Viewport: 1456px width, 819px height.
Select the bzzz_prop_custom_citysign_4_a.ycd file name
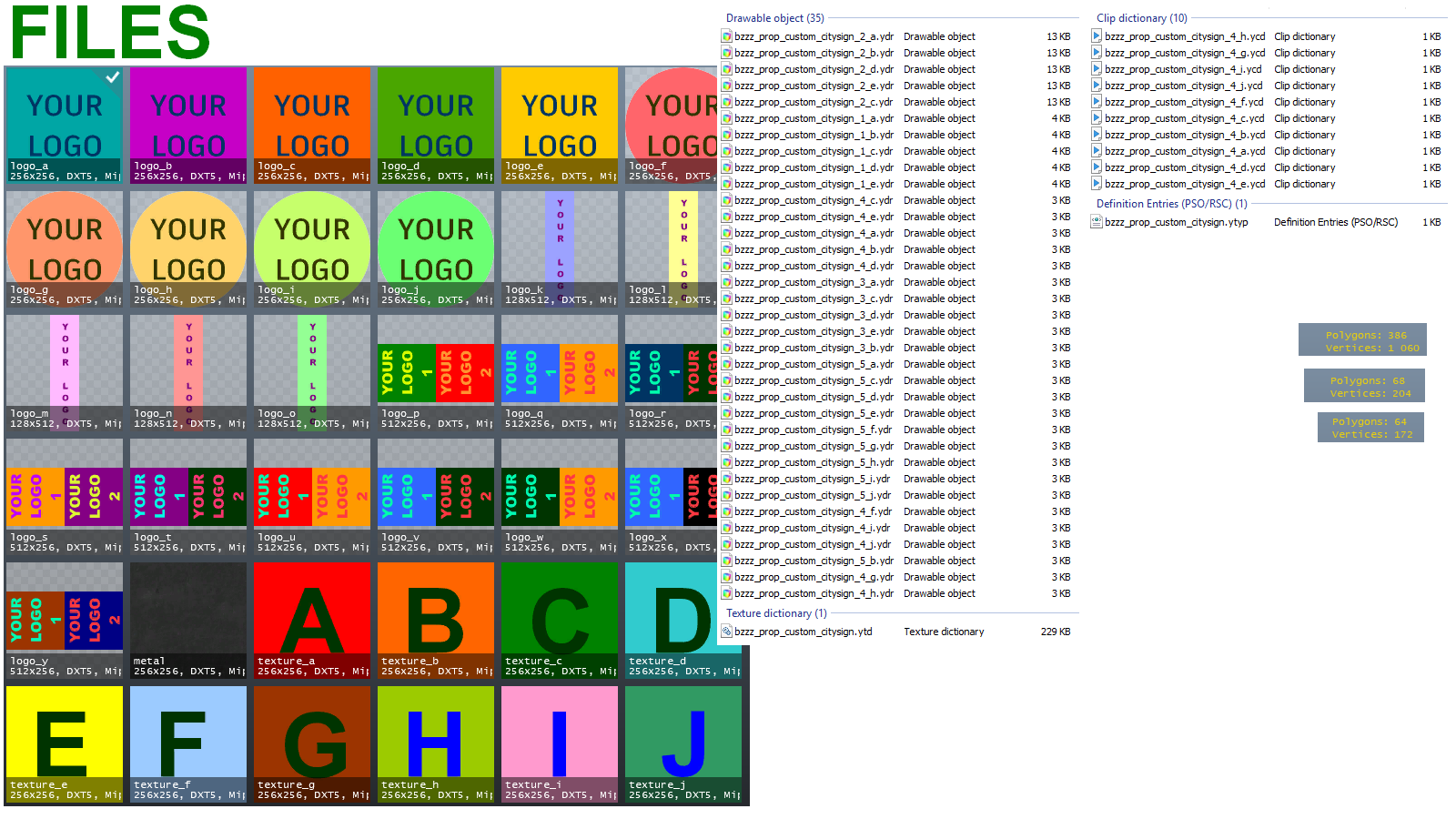1185,151
